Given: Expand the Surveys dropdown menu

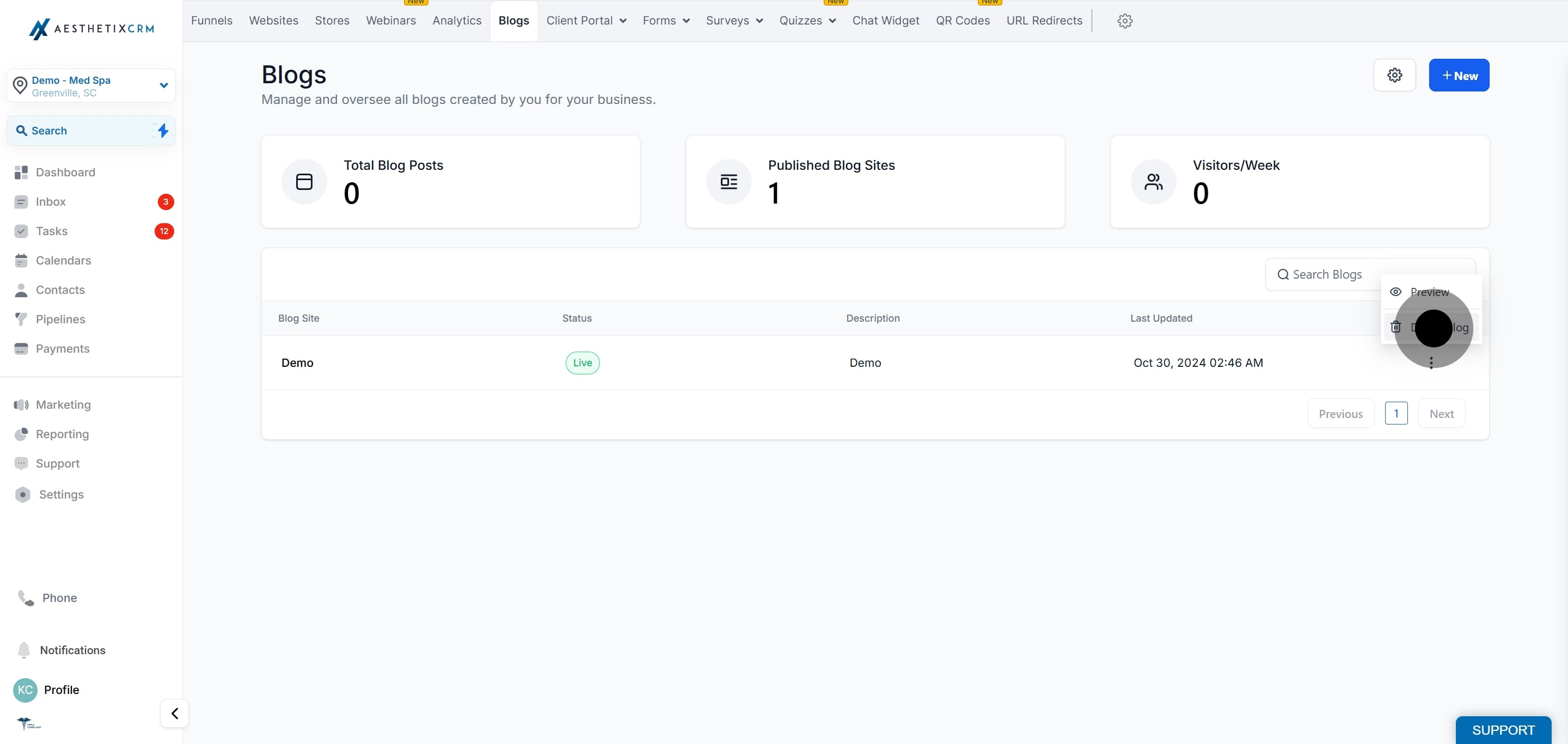Looking at the screenshot, I should coord(733,21).
